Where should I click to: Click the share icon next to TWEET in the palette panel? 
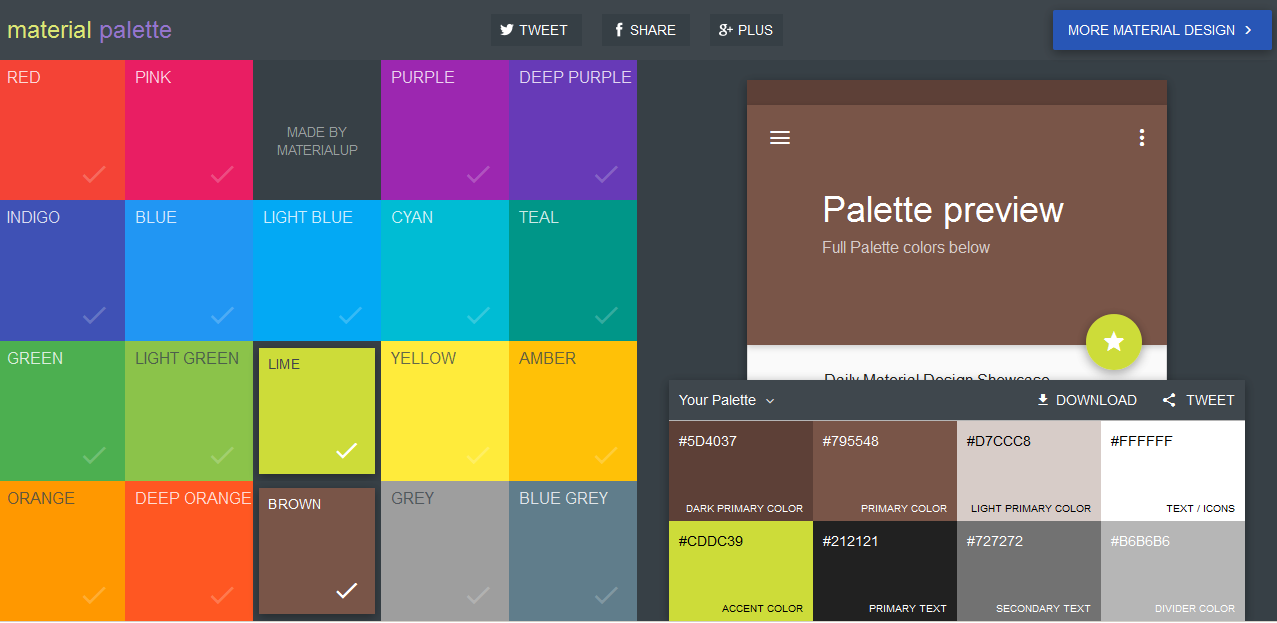pyautogui.click(x=1168, y=400)
